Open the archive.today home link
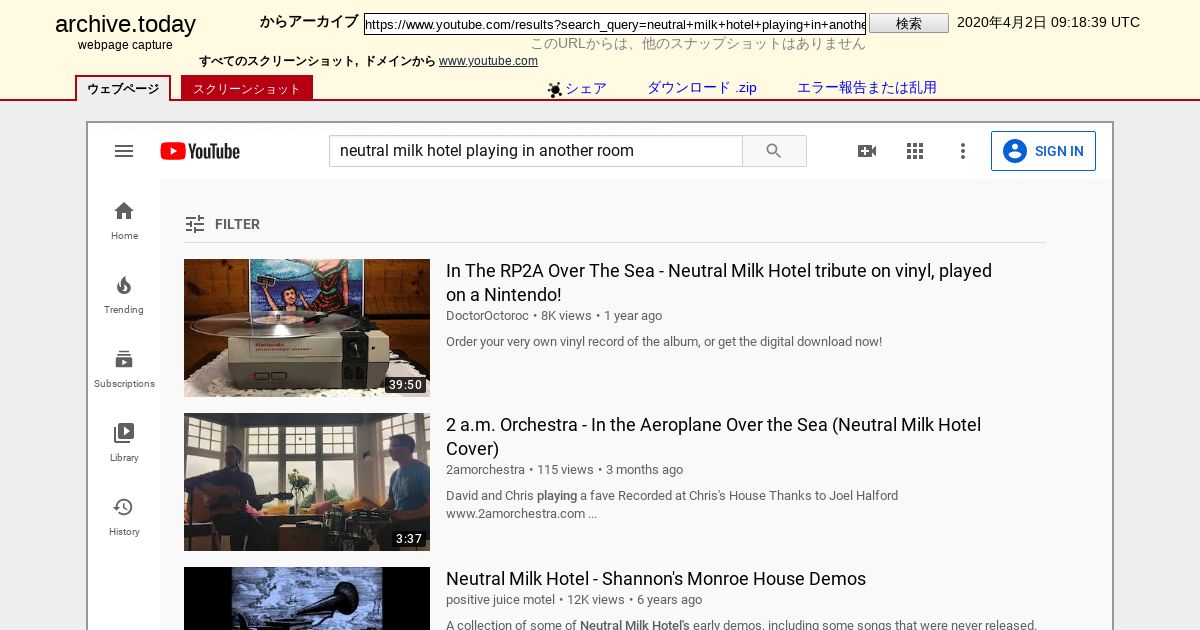Screen dimensions: 1200x630 (125, 25)
